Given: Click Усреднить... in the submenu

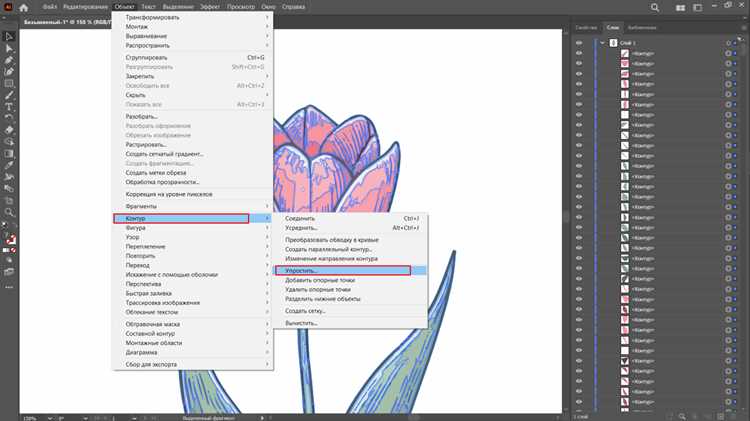Looking at the screenshot, I should [351, 228].
